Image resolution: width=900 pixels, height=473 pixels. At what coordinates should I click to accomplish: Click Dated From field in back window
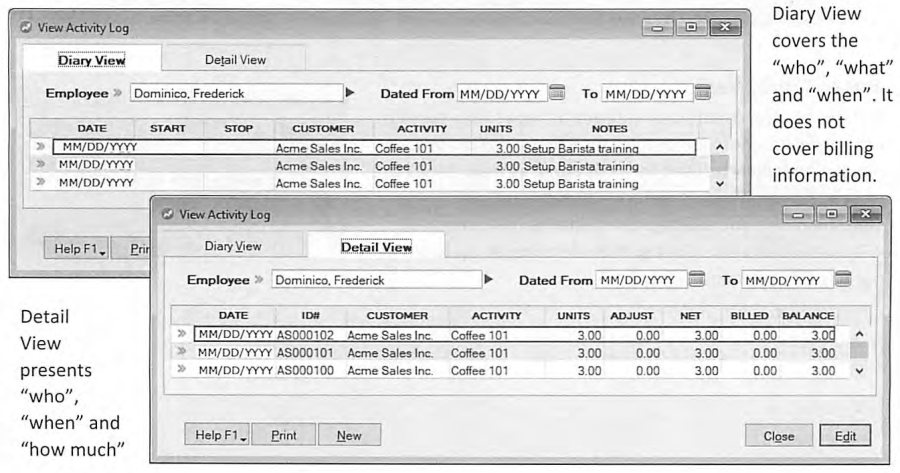point(502,93)
